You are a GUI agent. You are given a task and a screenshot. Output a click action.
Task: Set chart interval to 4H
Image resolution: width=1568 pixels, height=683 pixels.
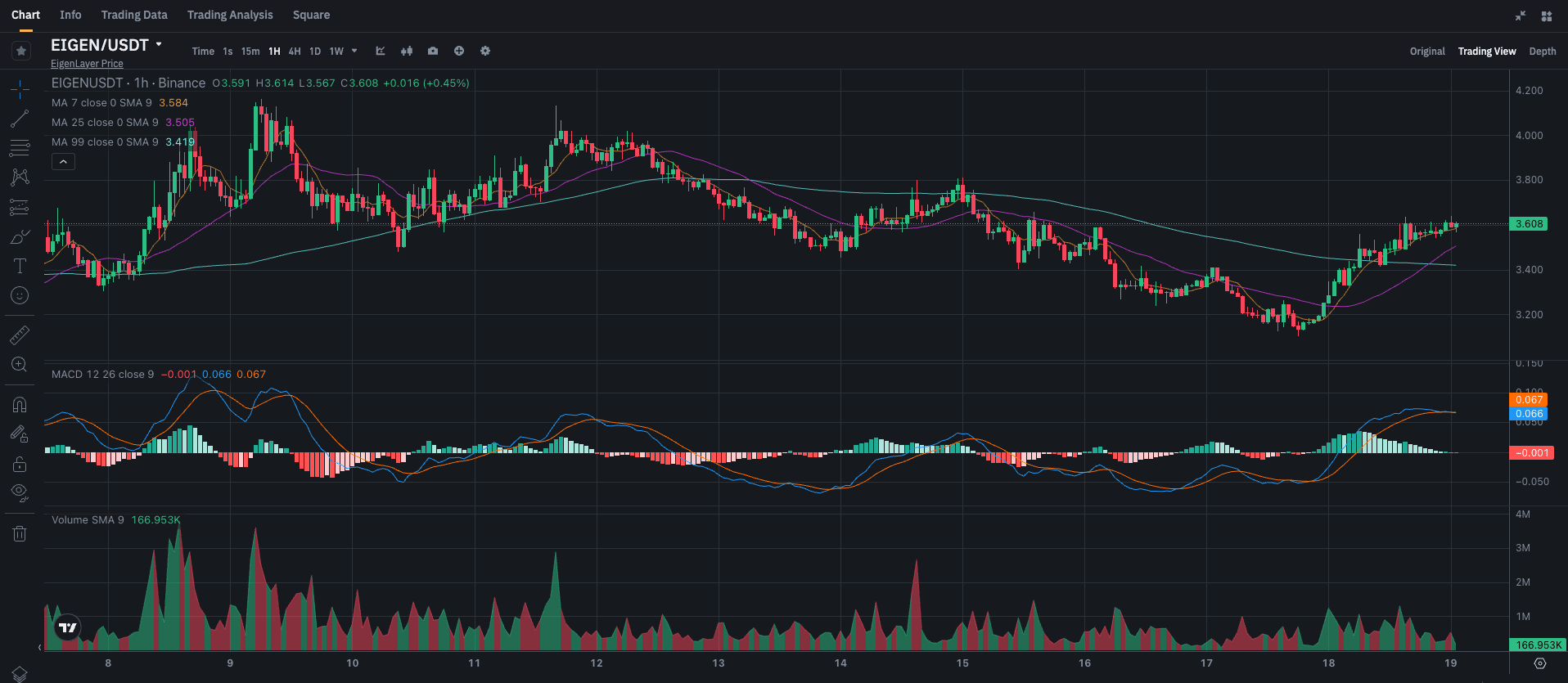[295, 51]
